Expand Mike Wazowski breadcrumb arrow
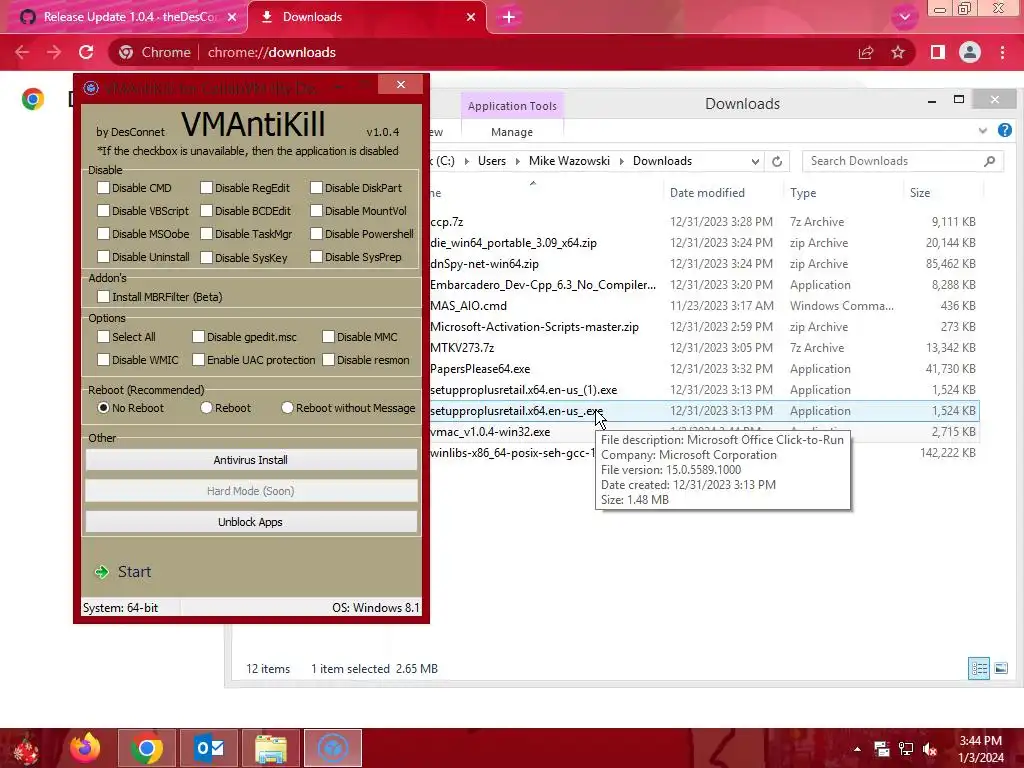Viewport: 1024px width, 768px height. pyautogui.click(x=621, y=161)
